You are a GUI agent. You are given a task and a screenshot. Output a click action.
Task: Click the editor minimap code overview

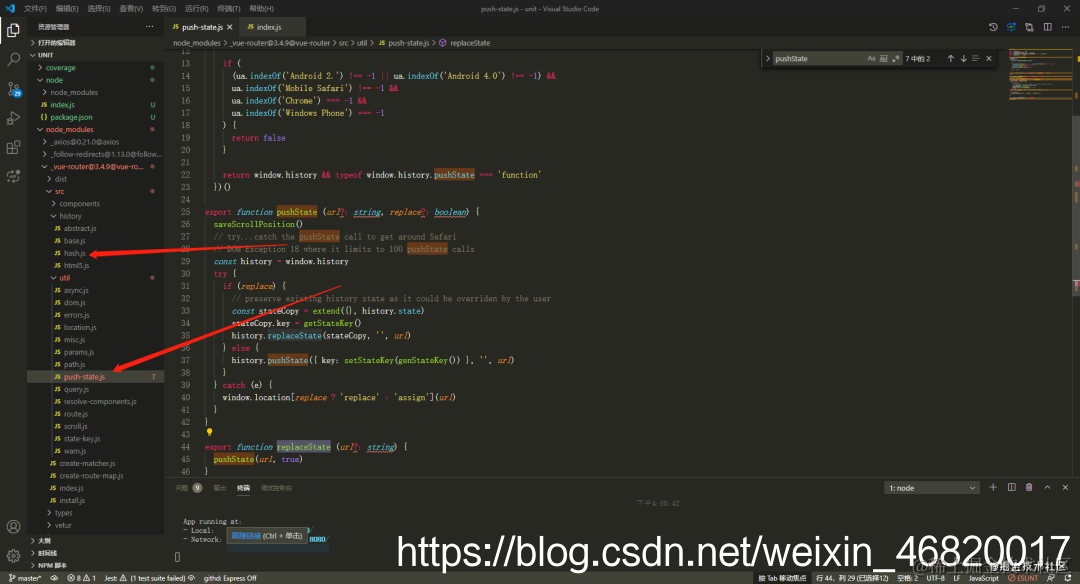click(x=1040, y=74)
